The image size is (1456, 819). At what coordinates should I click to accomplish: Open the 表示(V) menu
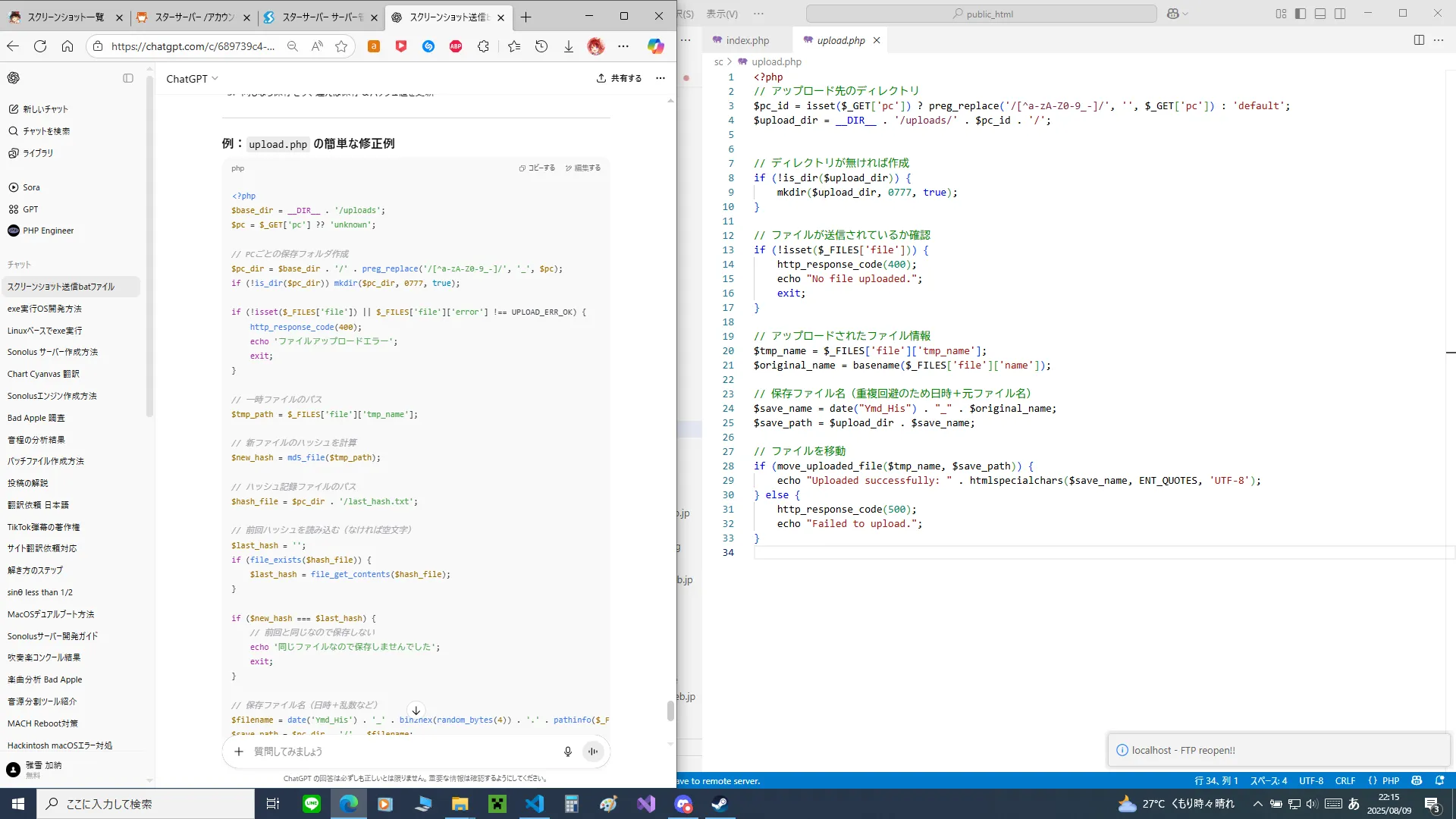pyautogui.click(x=721, y=14)
